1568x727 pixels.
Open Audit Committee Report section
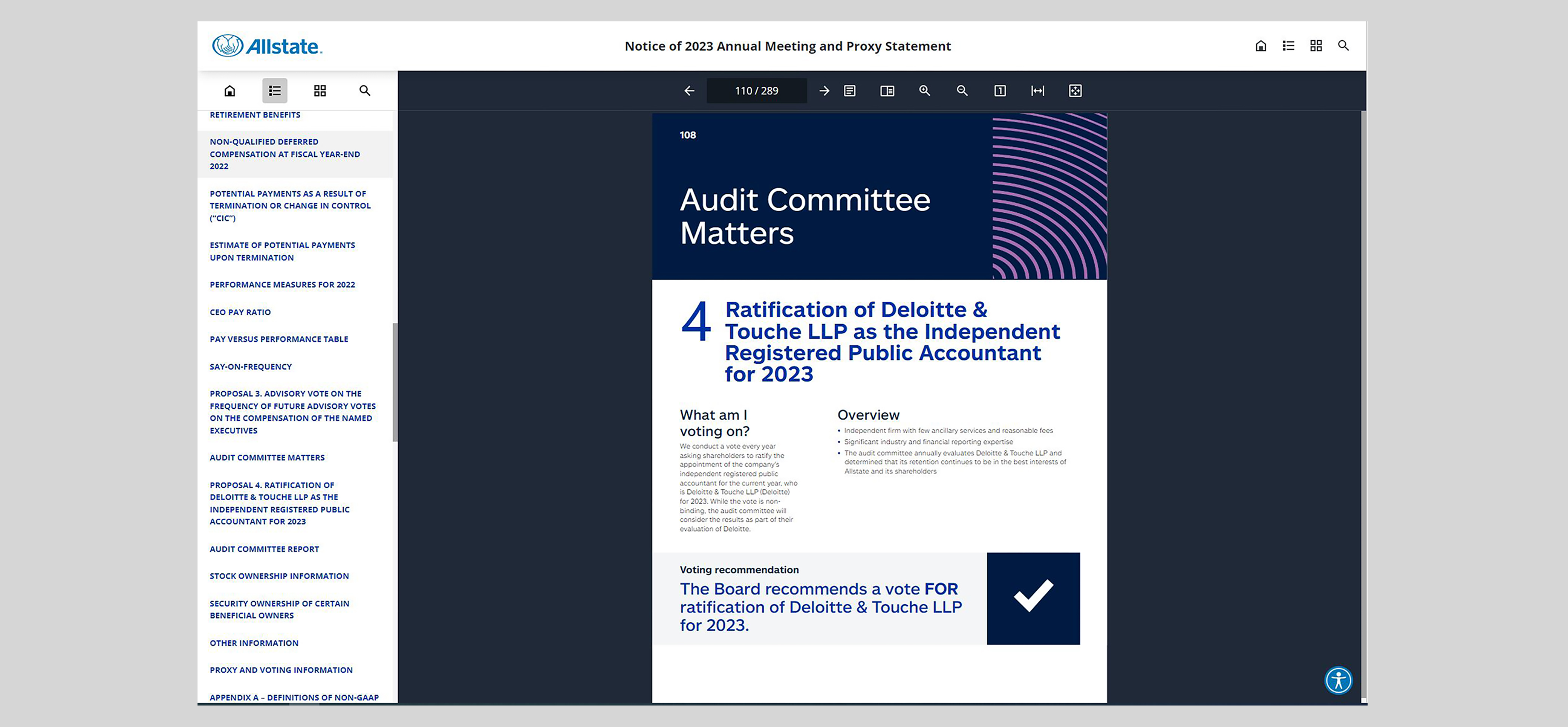(x=264, y=549)
